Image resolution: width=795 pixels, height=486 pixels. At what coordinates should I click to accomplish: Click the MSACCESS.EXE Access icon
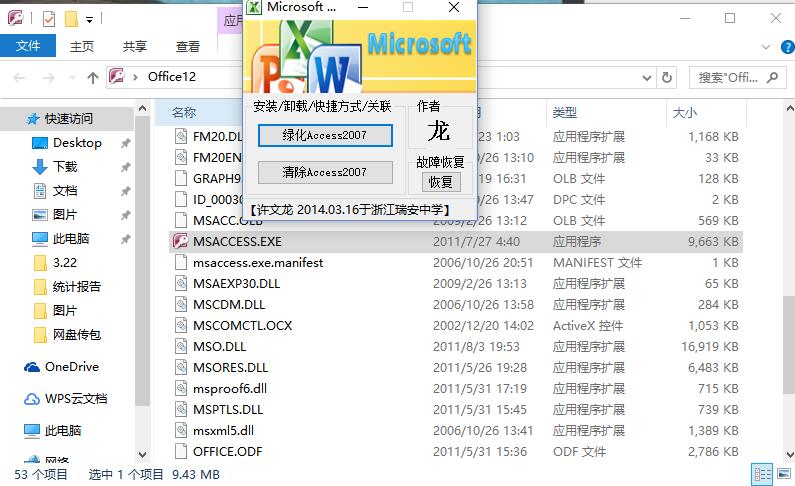(x=180, y=242)
